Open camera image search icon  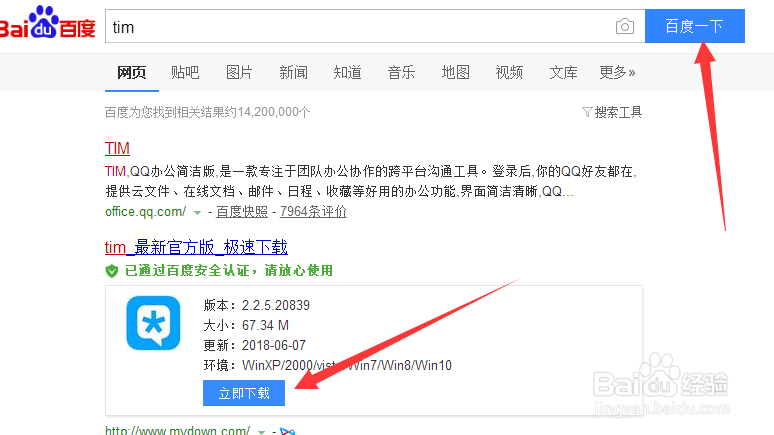tap(624, 26)
